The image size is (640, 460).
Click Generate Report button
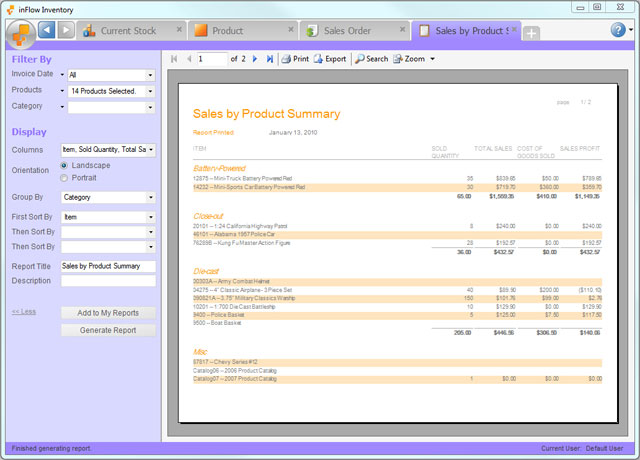click(x=108, y=330)
